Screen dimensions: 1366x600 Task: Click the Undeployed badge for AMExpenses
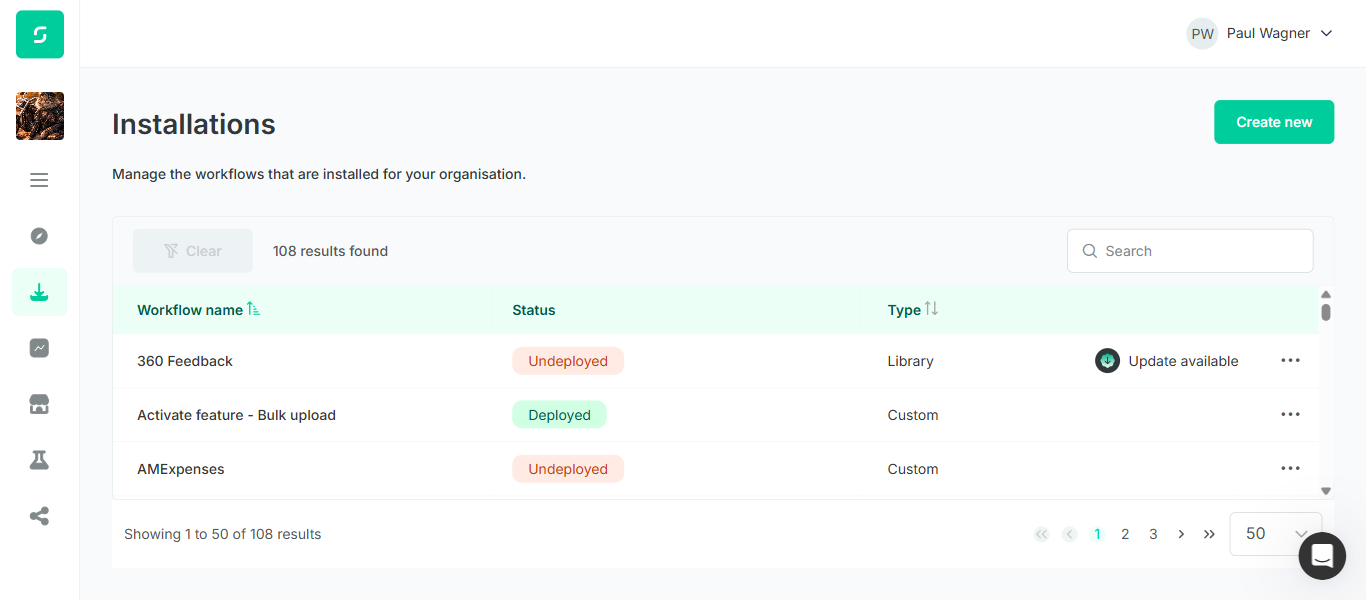click(x=568, y=469)
